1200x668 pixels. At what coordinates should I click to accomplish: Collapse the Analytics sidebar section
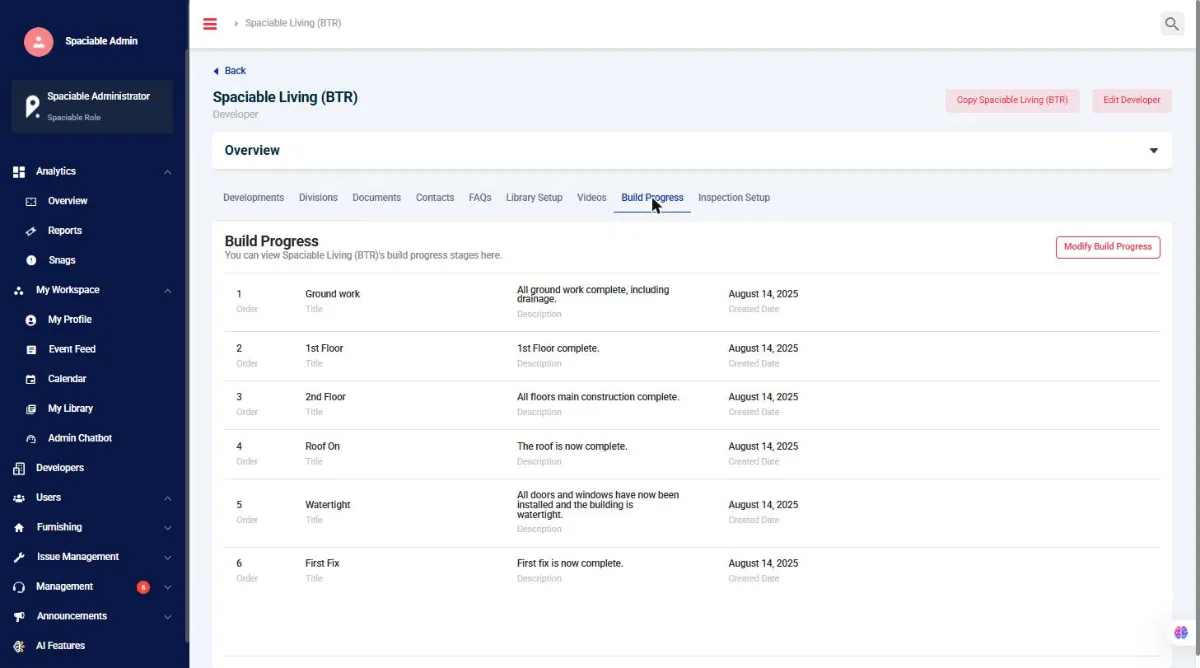167,172
